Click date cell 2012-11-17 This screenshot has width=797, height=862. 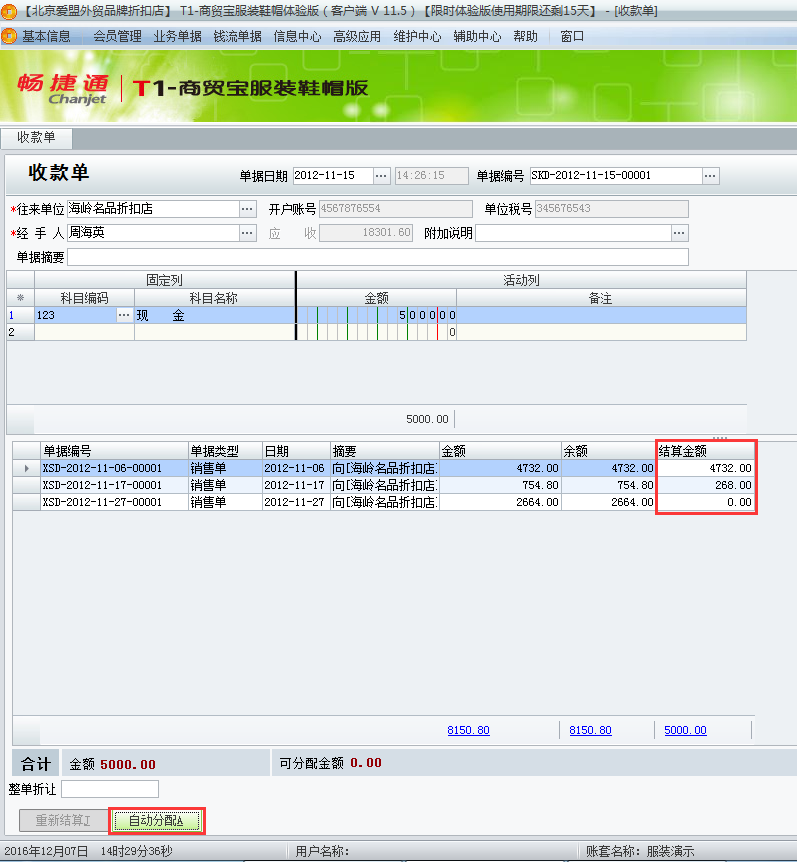(x=296, y=485)
